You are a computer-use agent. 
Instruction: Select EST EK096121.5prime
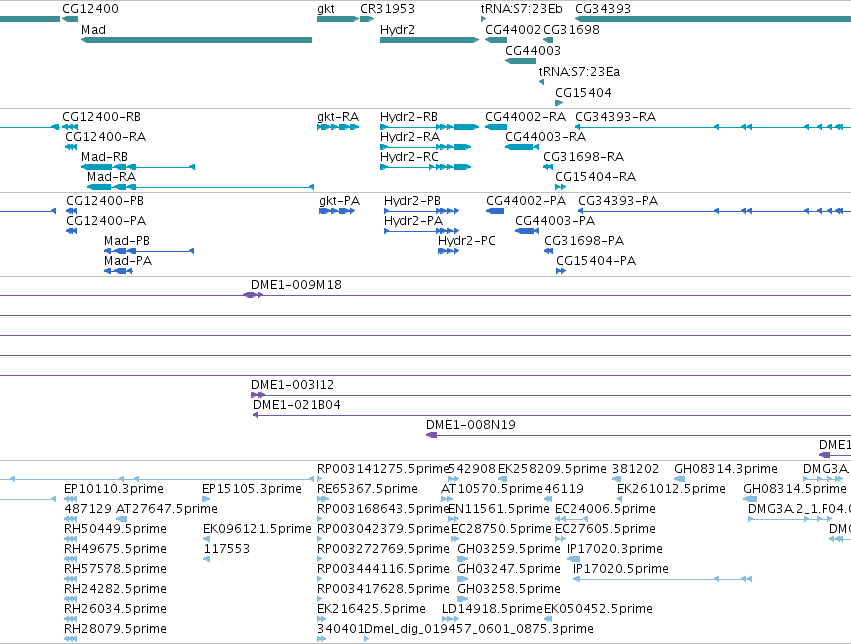point(257,529)
